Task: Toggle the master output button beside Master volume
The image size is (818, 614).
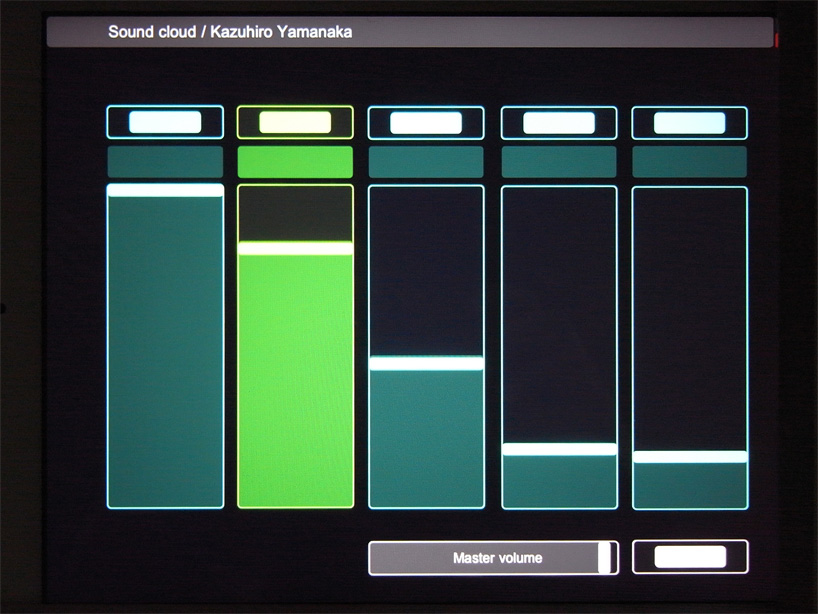Action: pyautogui.click(x=690, y=557)
